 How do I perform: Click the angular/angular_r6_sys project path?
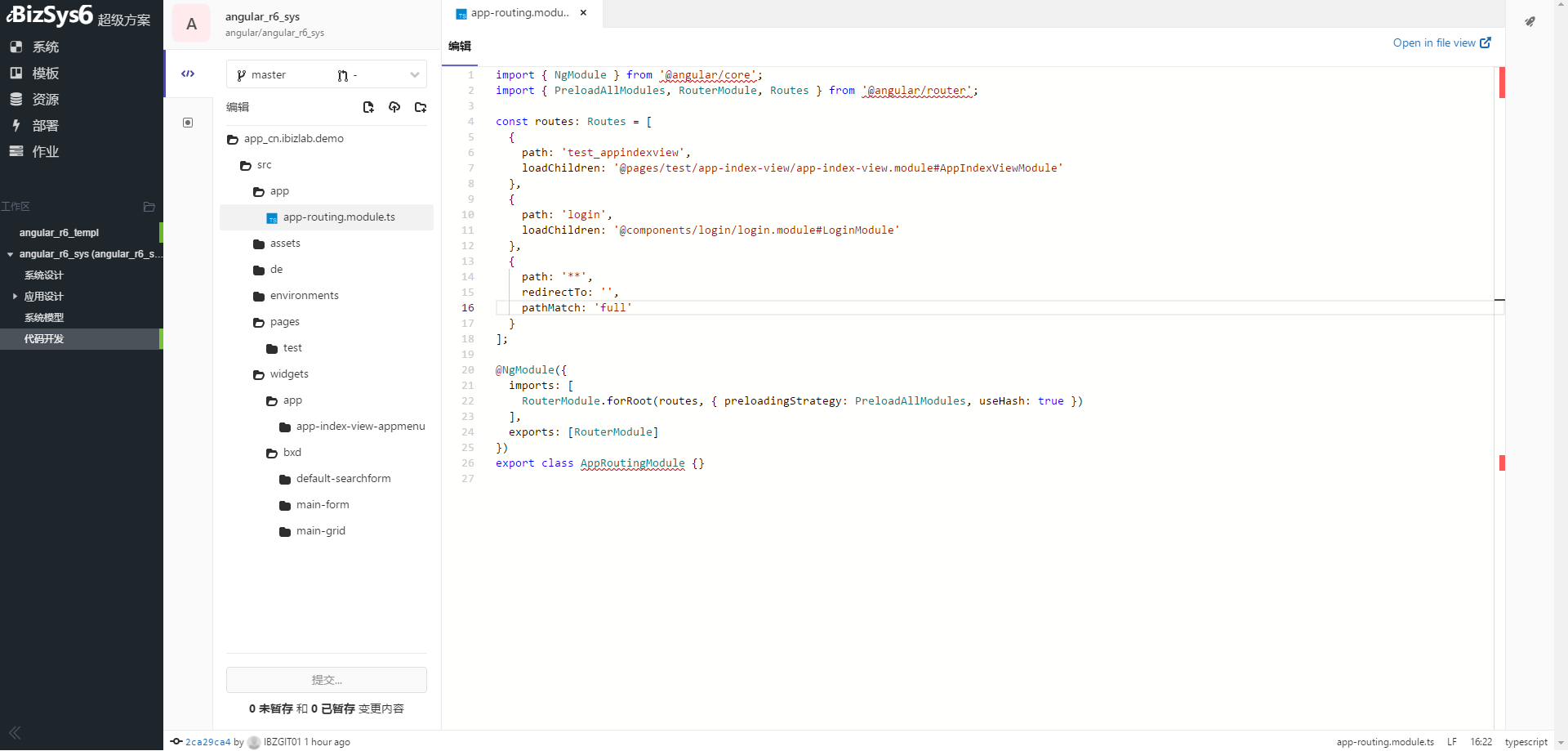point(274,33)
